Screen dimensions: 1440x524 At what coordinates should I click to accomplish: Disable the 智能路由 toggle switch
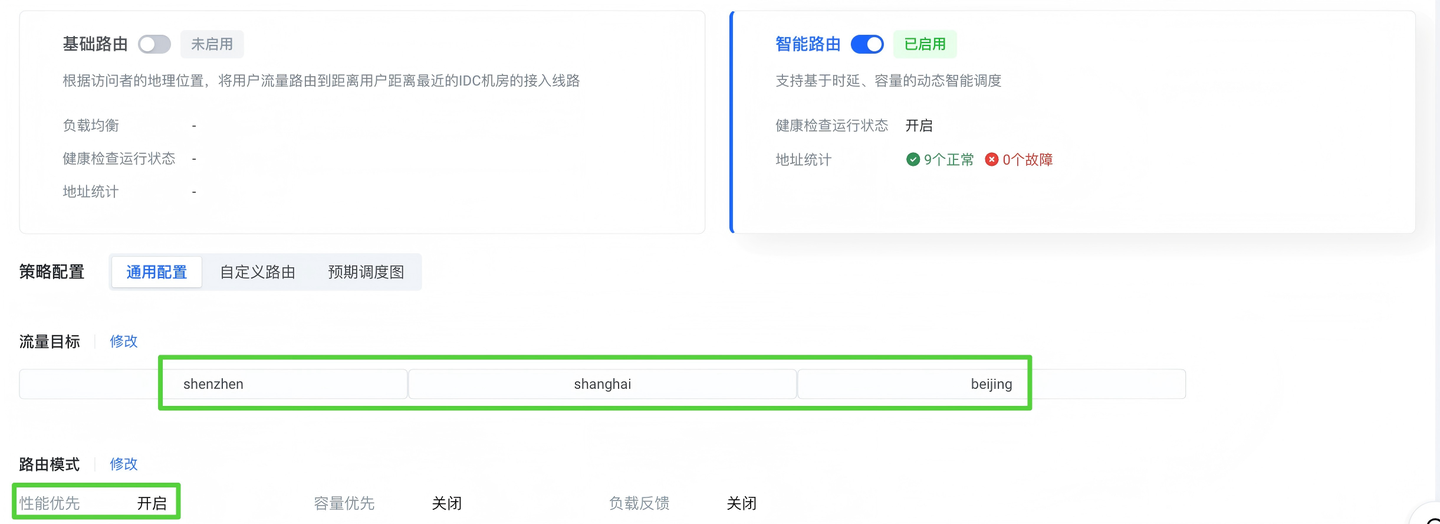point(867,44)
